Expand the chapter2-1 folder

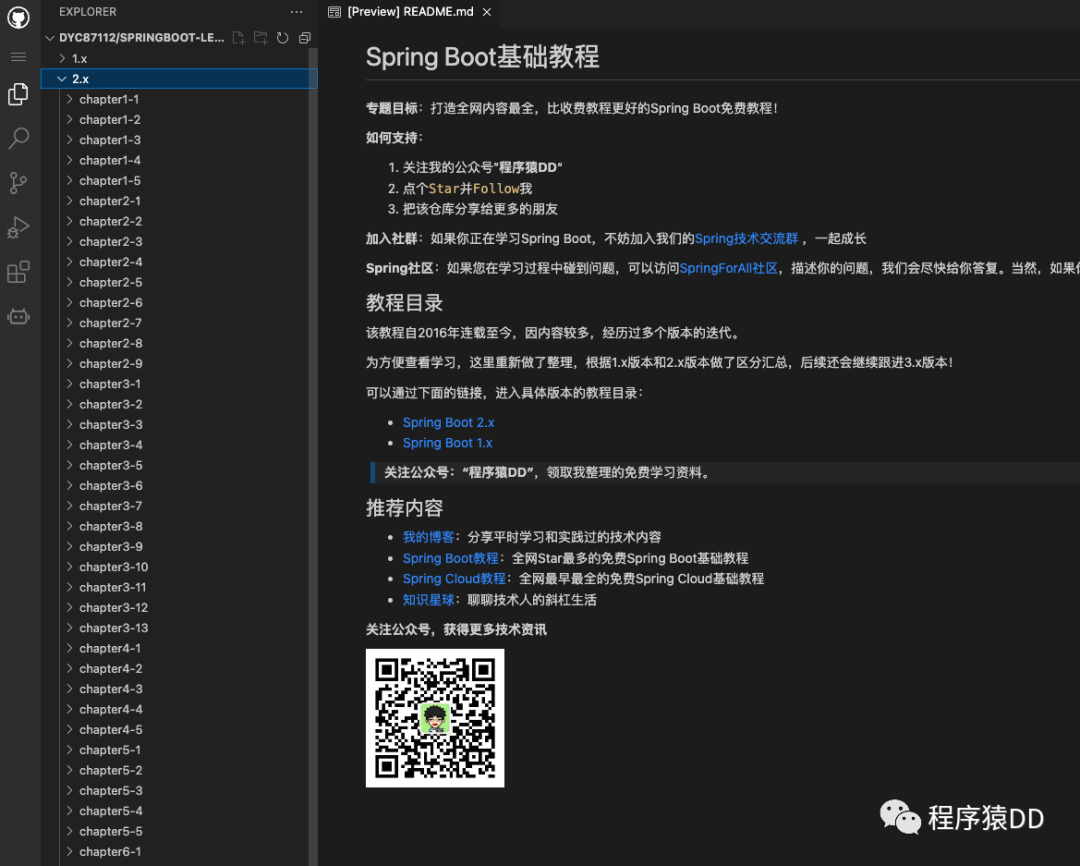70,201
